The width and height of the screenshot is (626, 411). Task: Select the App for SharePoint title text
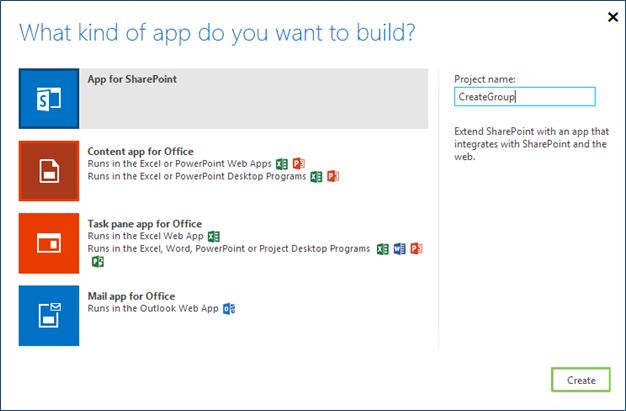coord(132,79)
